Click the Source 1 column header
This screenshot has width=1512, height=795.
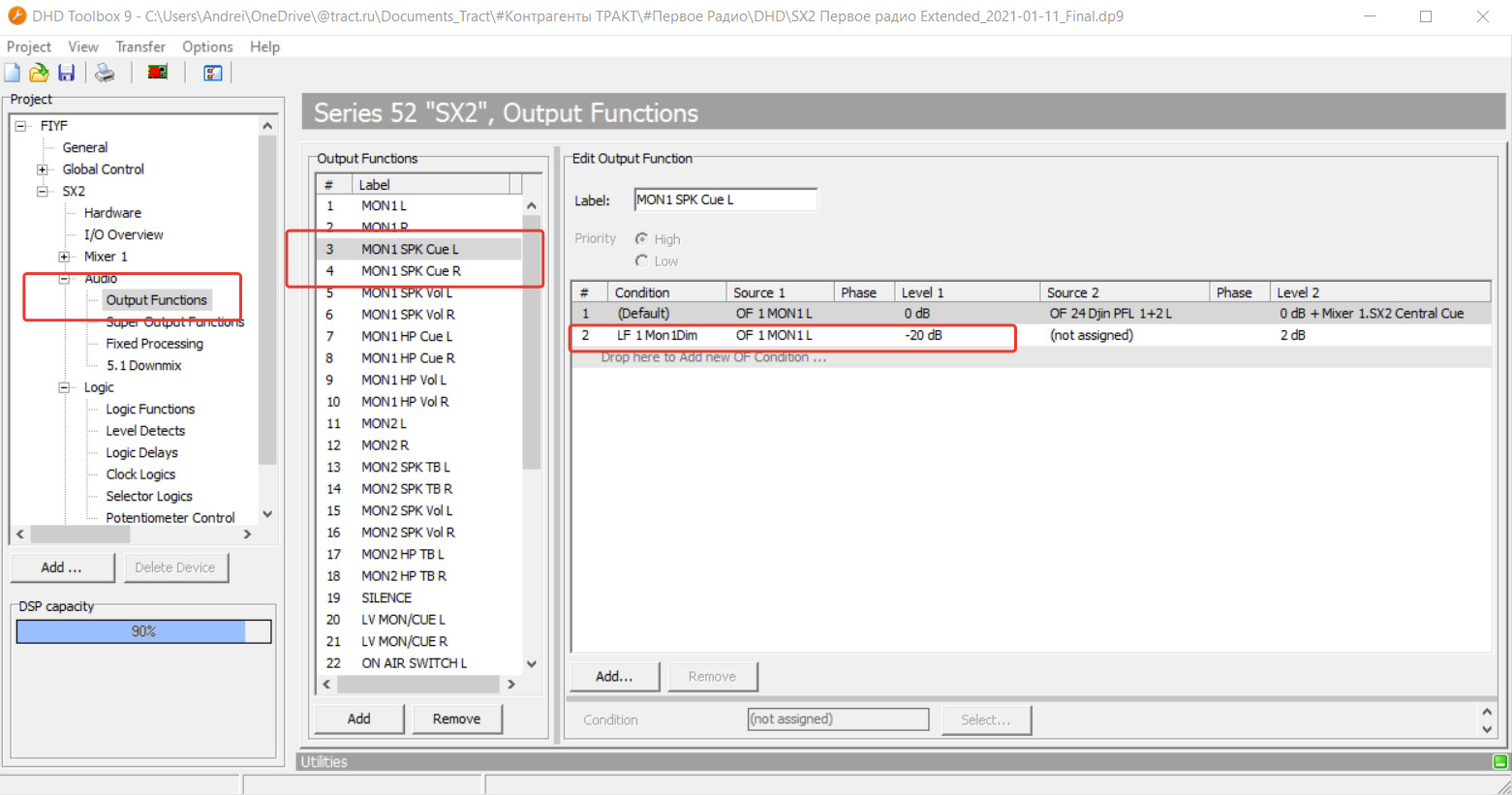click(x=780, y=292)
